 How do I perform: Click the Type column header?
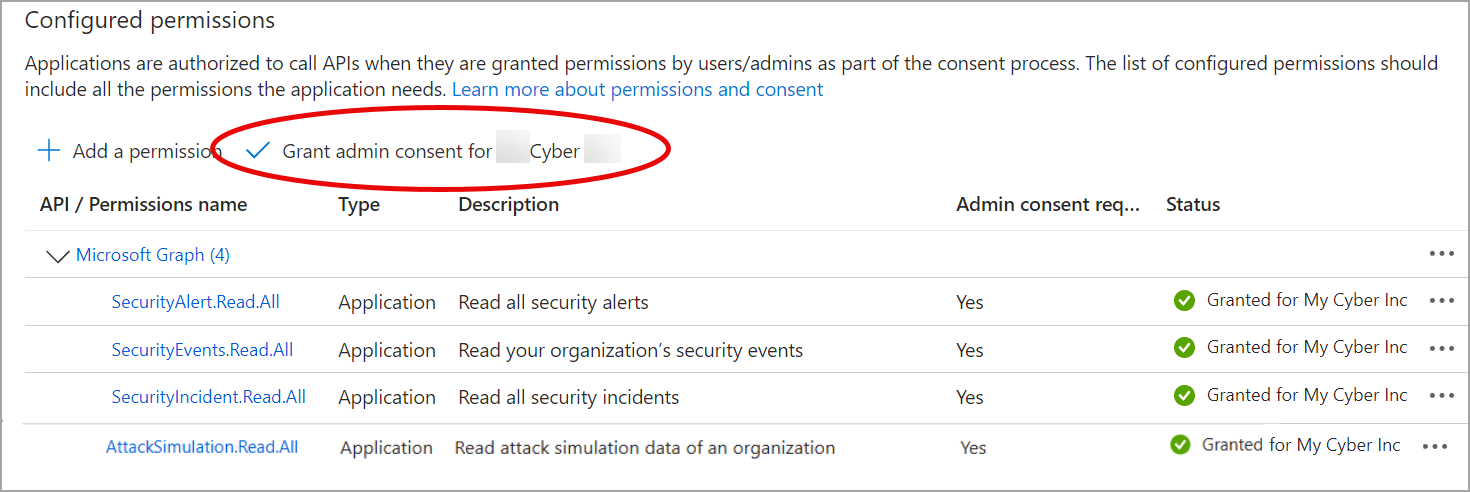pyautogui.click(x=359, y=204)
